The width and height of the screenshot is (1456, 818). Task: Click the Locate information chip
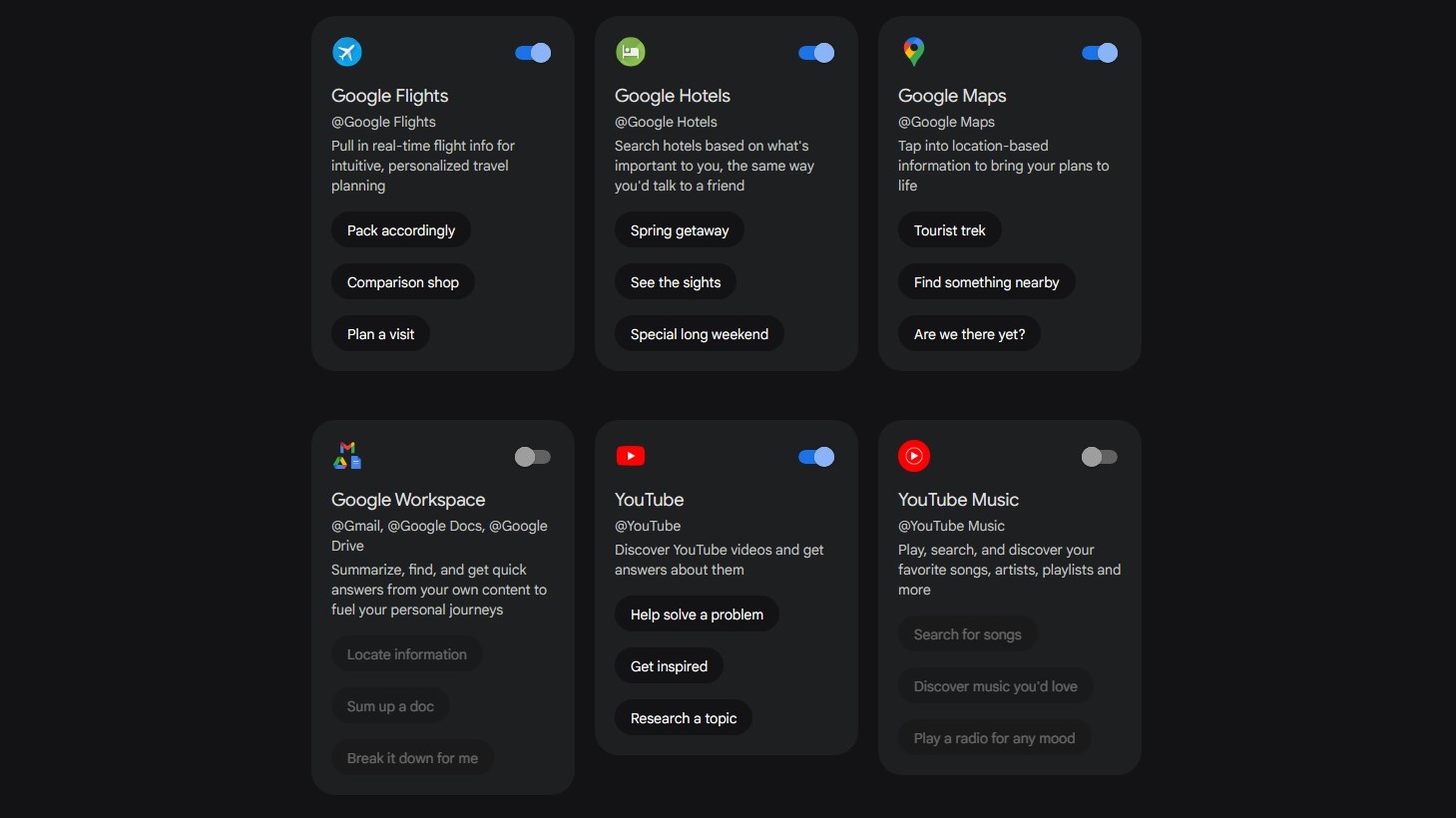point(407,654)
